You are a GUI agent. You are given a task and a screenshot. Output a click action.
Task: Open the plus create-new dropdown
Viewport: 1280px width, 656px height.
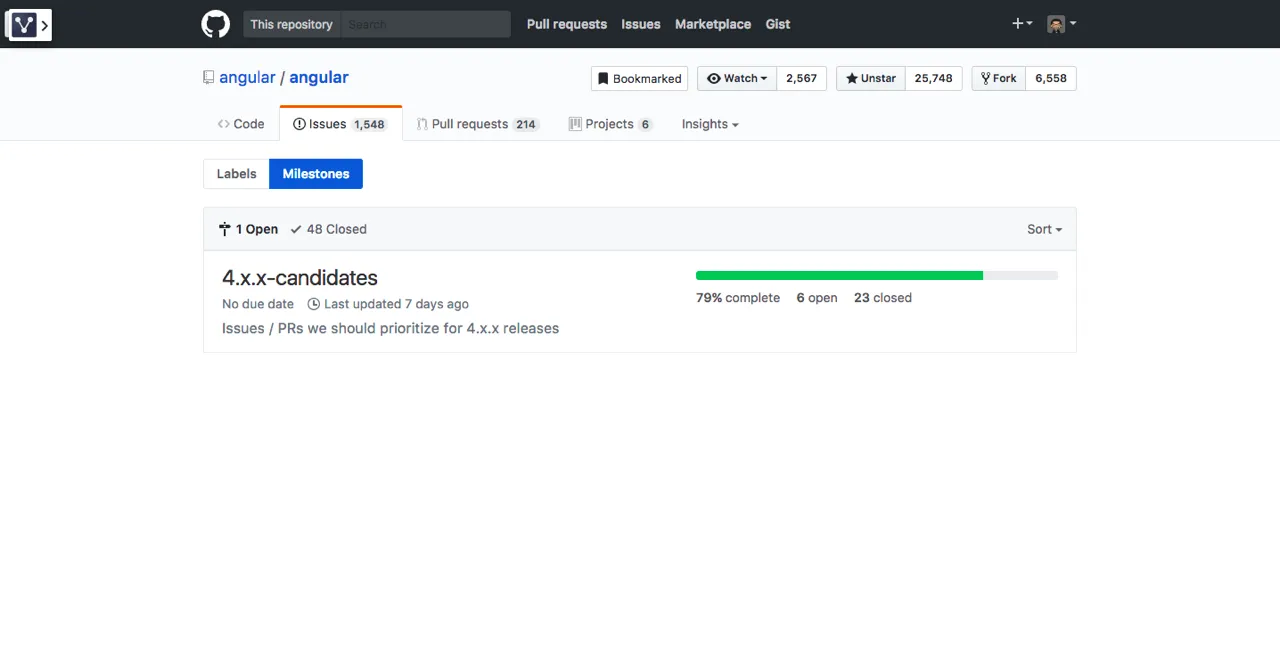1021,24
